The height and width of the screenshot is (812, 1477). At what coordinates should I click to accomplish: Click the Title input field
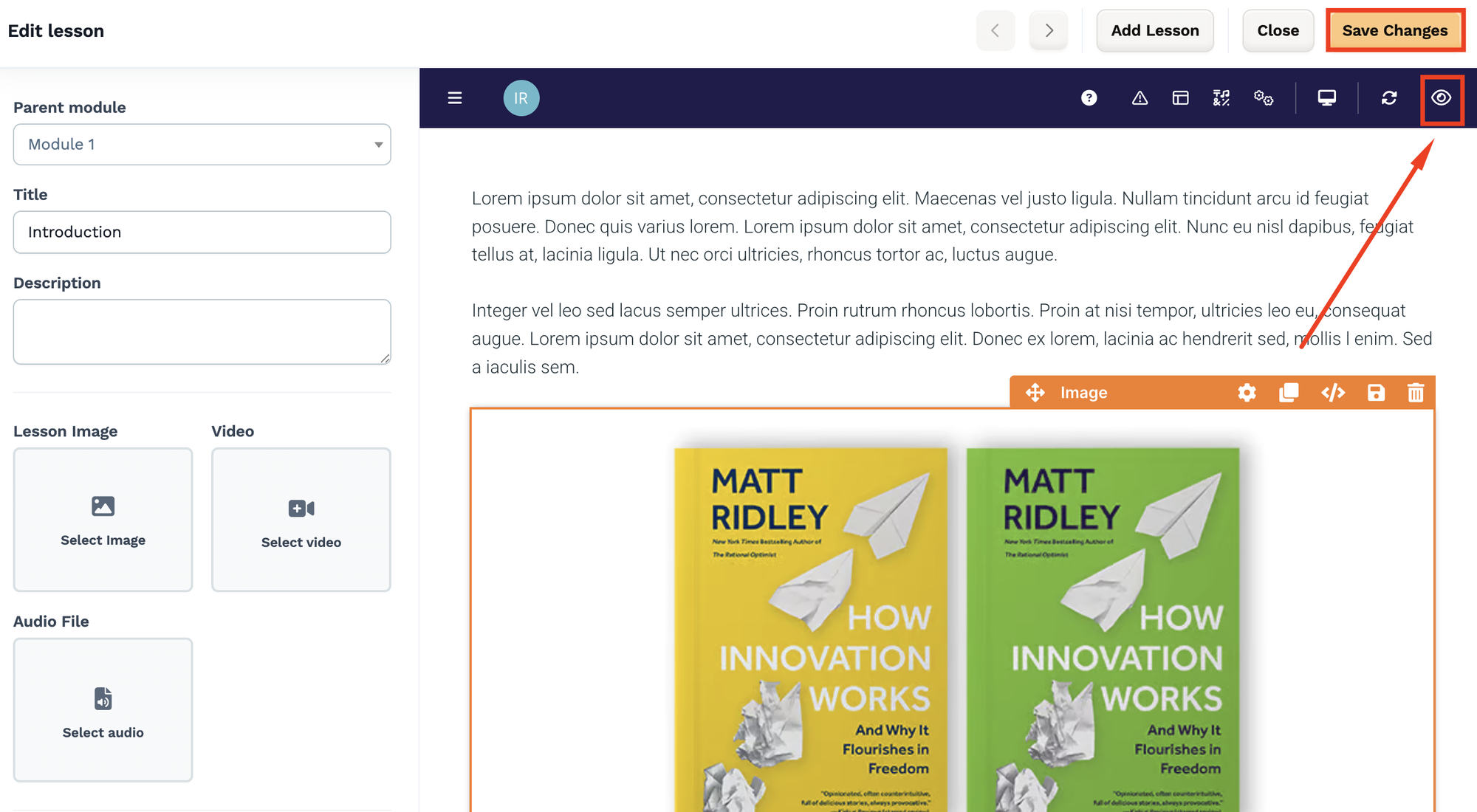202,233
